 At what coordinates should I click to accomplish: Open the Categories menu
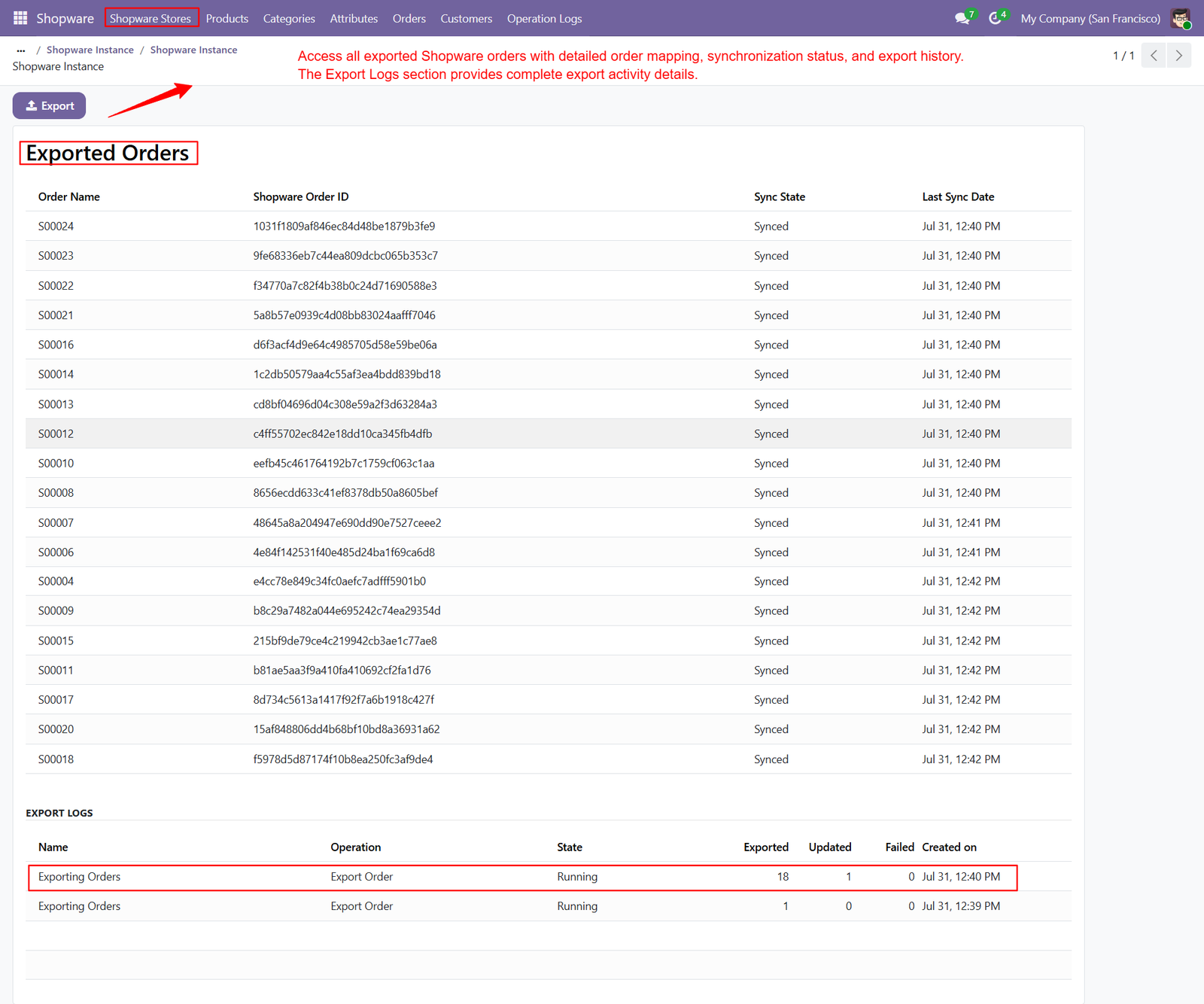(x=289, y=18)
